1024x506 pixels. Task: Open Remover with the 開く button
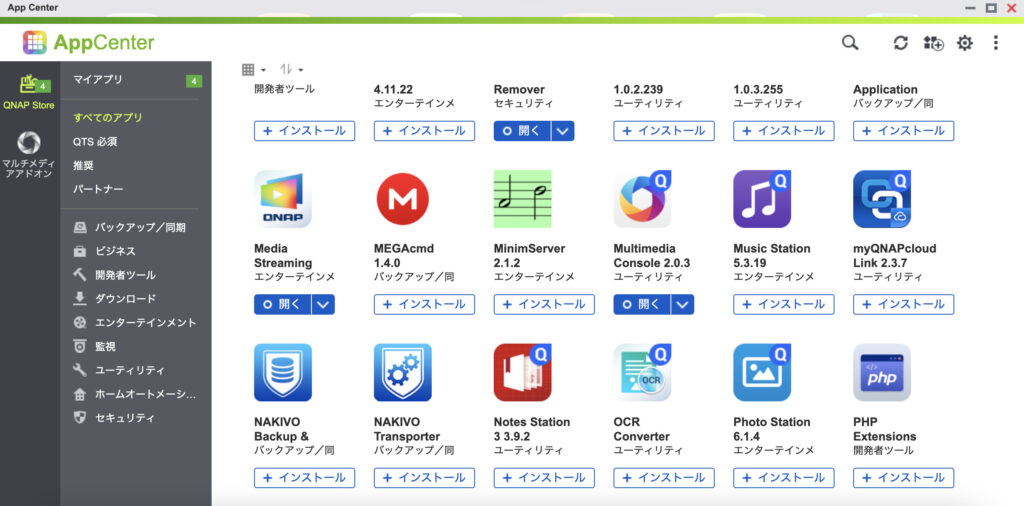click(x=522, y=131)
